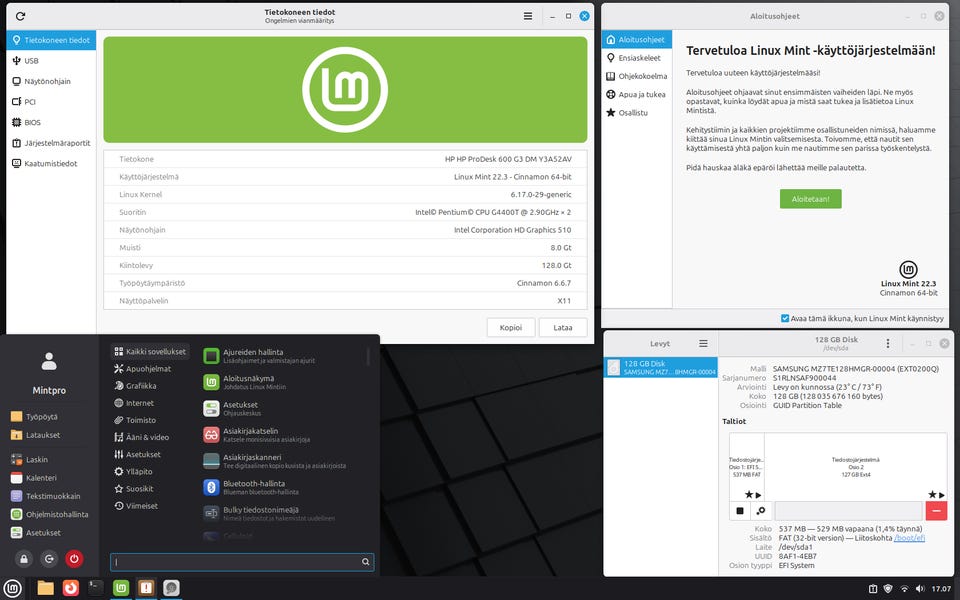The width and height of the screenshot is (960, 600).
Task: Select Osio 1 EFI 537 MB partition
Action: tap(746, 467)
